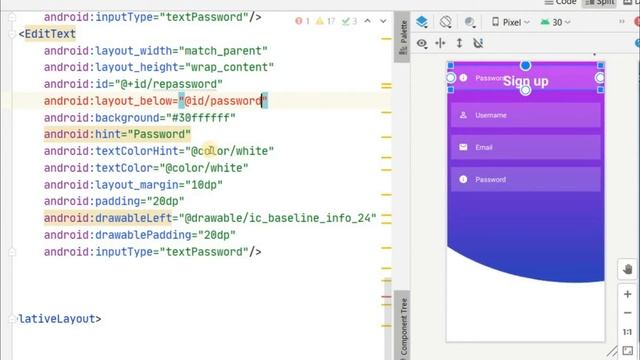Click the Sign up title in preview

pos(526,81)
